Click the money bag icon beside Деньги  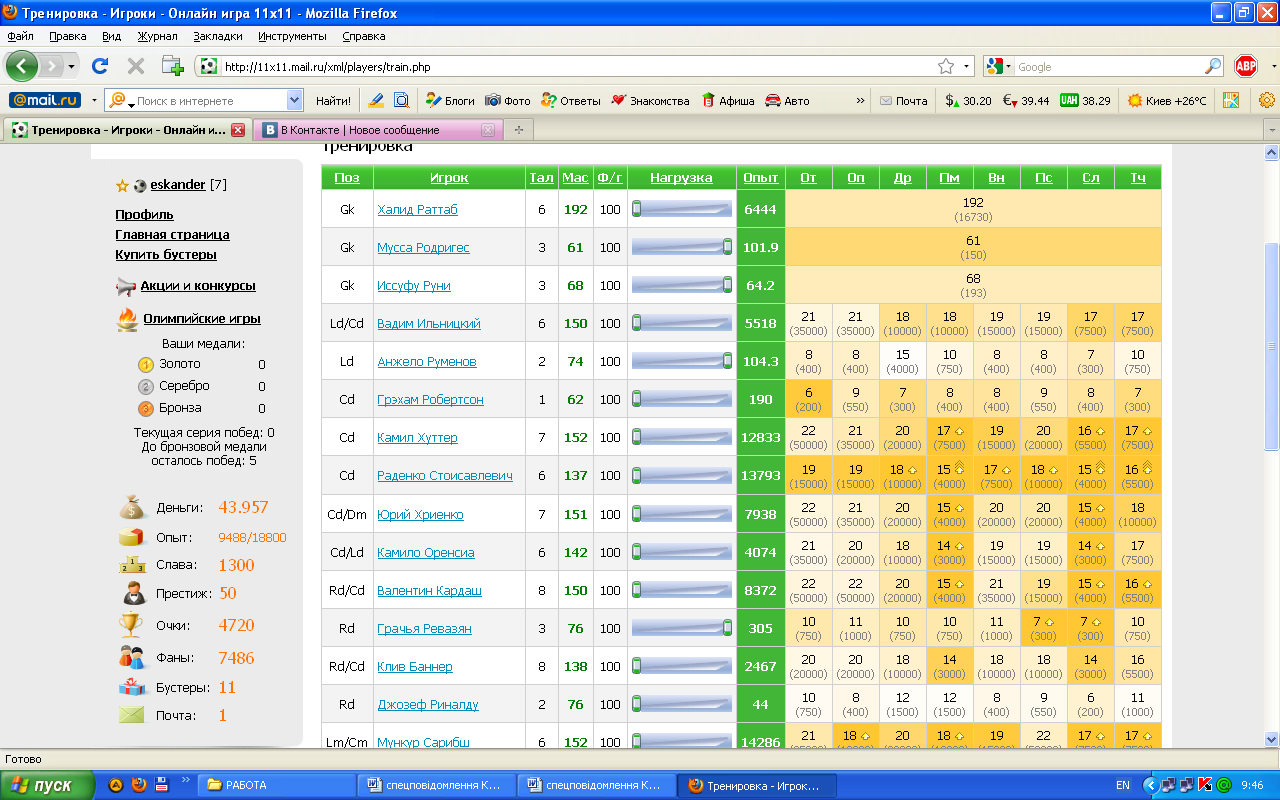[x=132, y=507]
